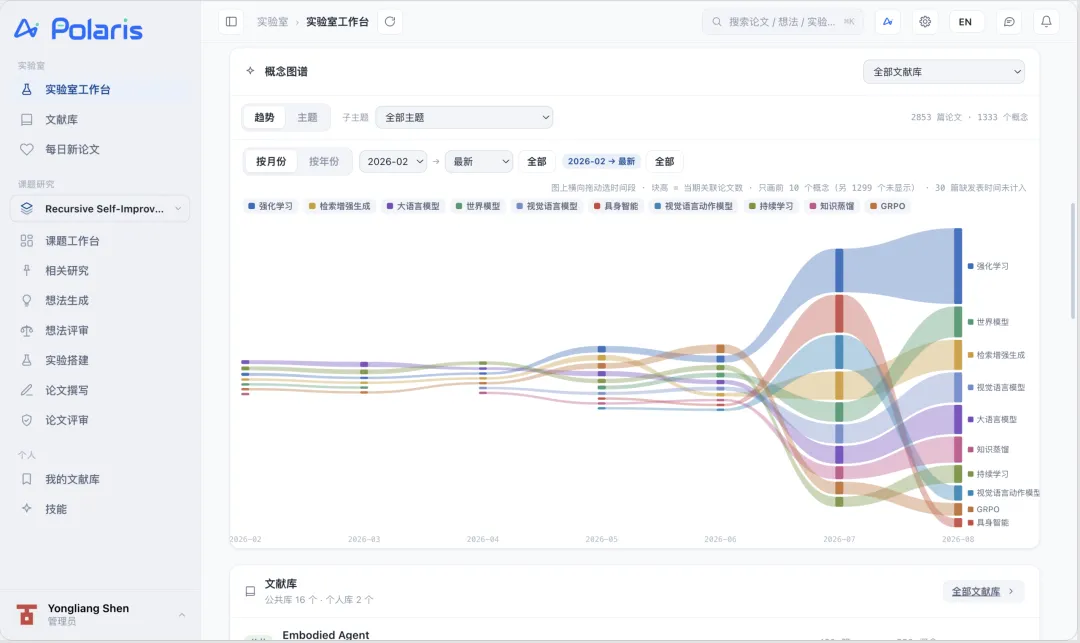Open the 最新 end month dropdown

[479, 162]
